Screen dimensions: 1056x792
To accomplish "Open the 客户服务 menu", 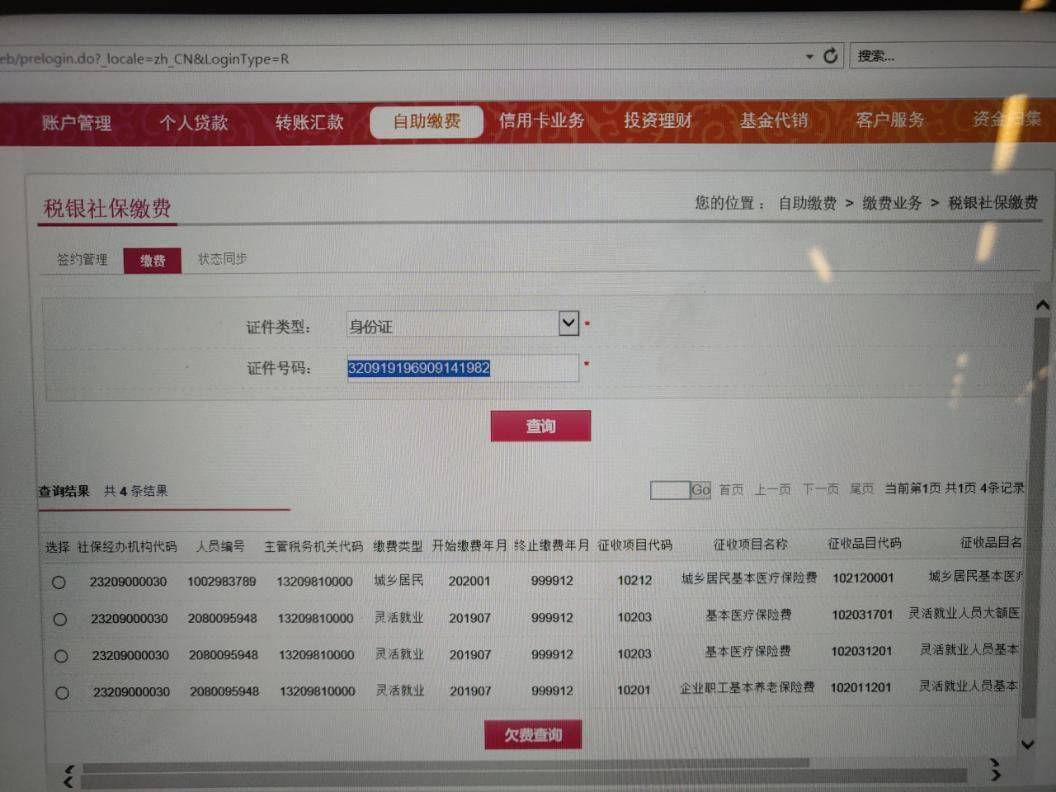I will (890, 120).
